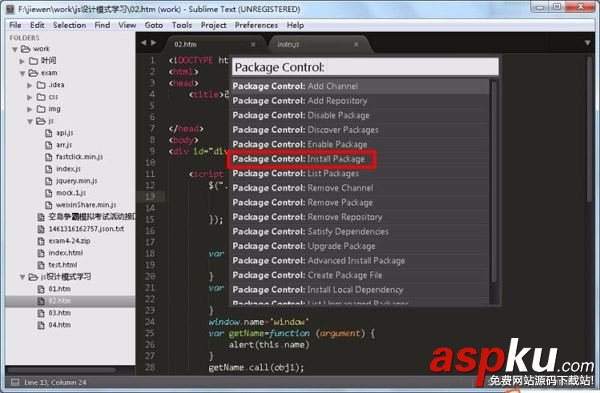Collapse the work folder
This screenshot has height=393, width=600.
(x=15, y=49)
